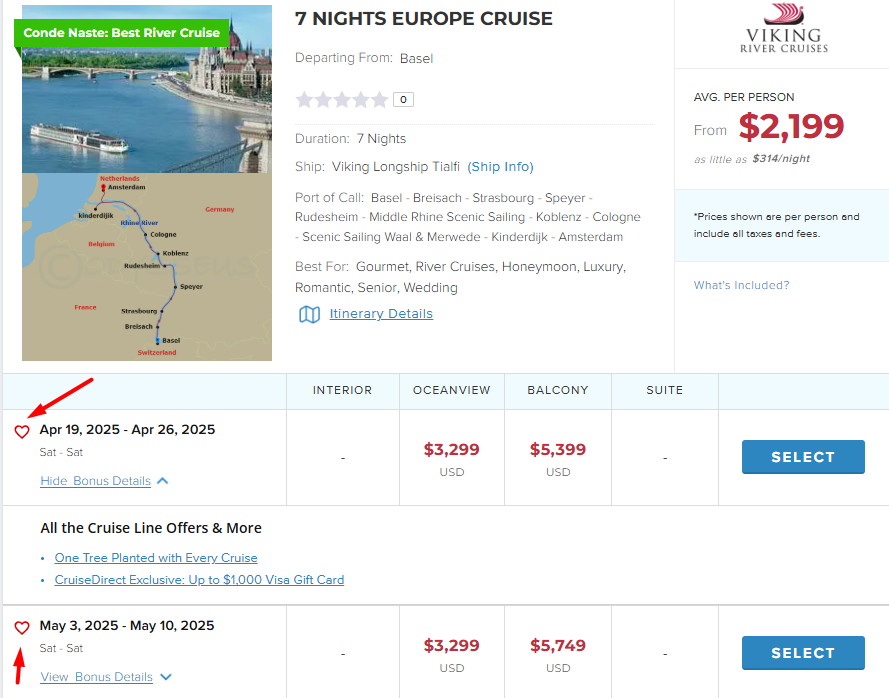Collapse Hide Bonus Details for April sailing
The width and height of the screenshot is (889, 698).
click(96, 481)
